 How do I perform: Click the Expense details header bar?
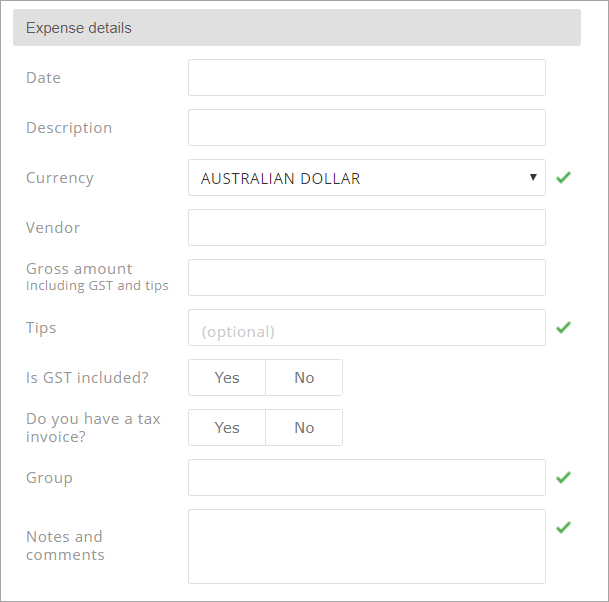click(x=297, y=28)
